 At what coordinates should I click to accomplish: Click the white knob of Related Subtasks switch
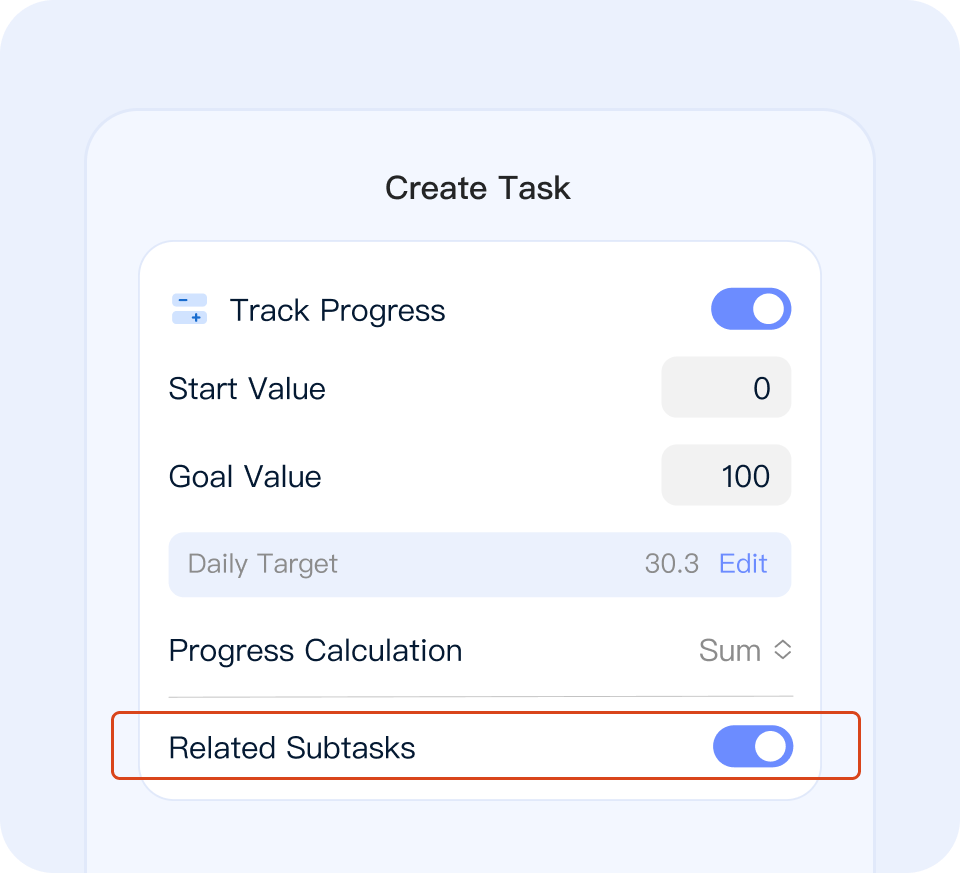click(x=770, y=746)
